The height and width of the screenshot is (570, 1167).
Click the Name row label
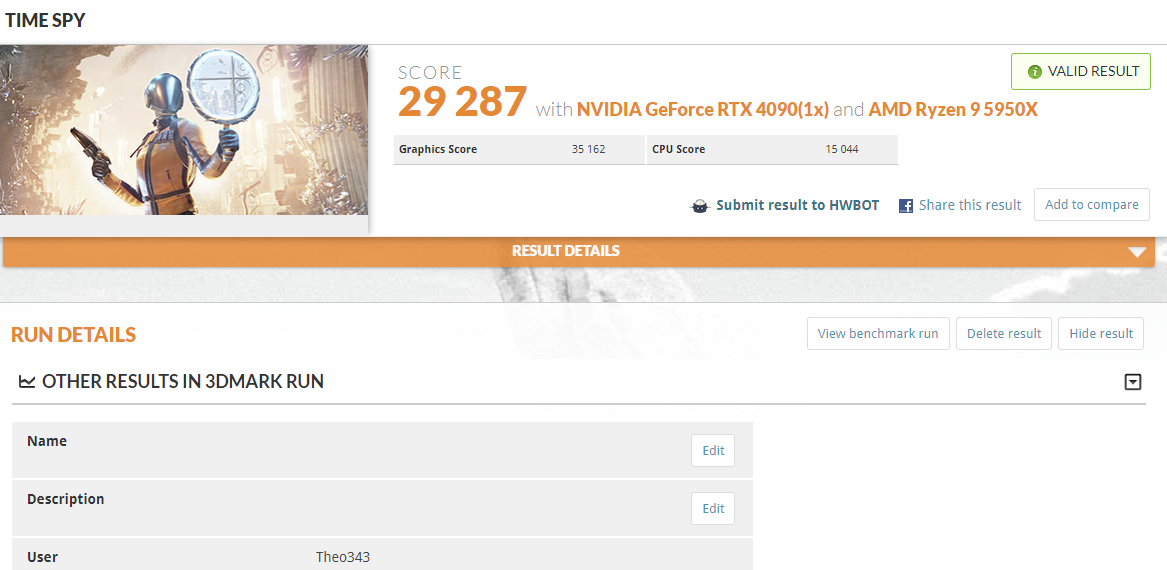pos(47,441)
